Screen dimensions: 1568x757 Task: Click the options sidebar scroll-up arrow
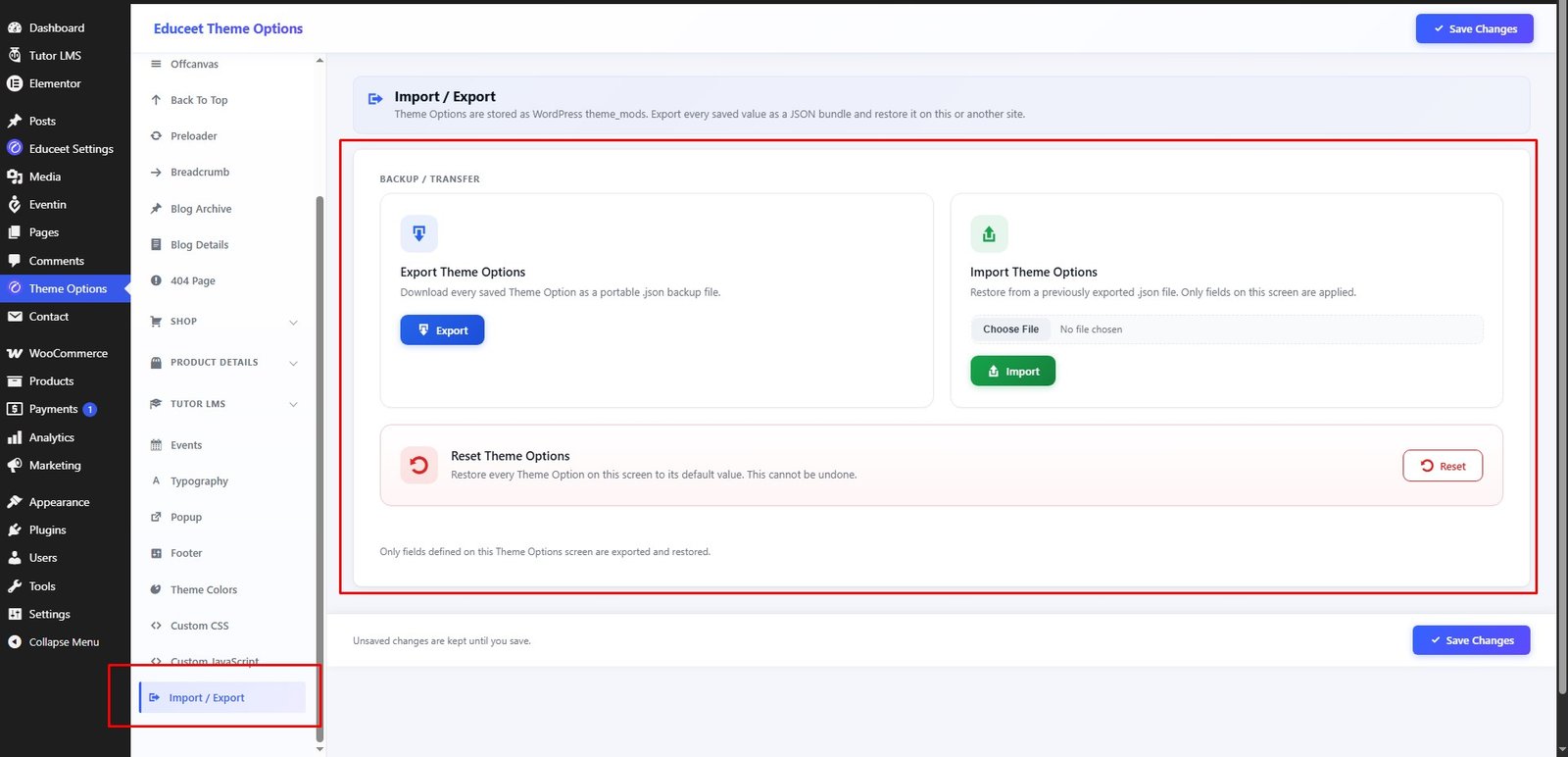(319, 61)
